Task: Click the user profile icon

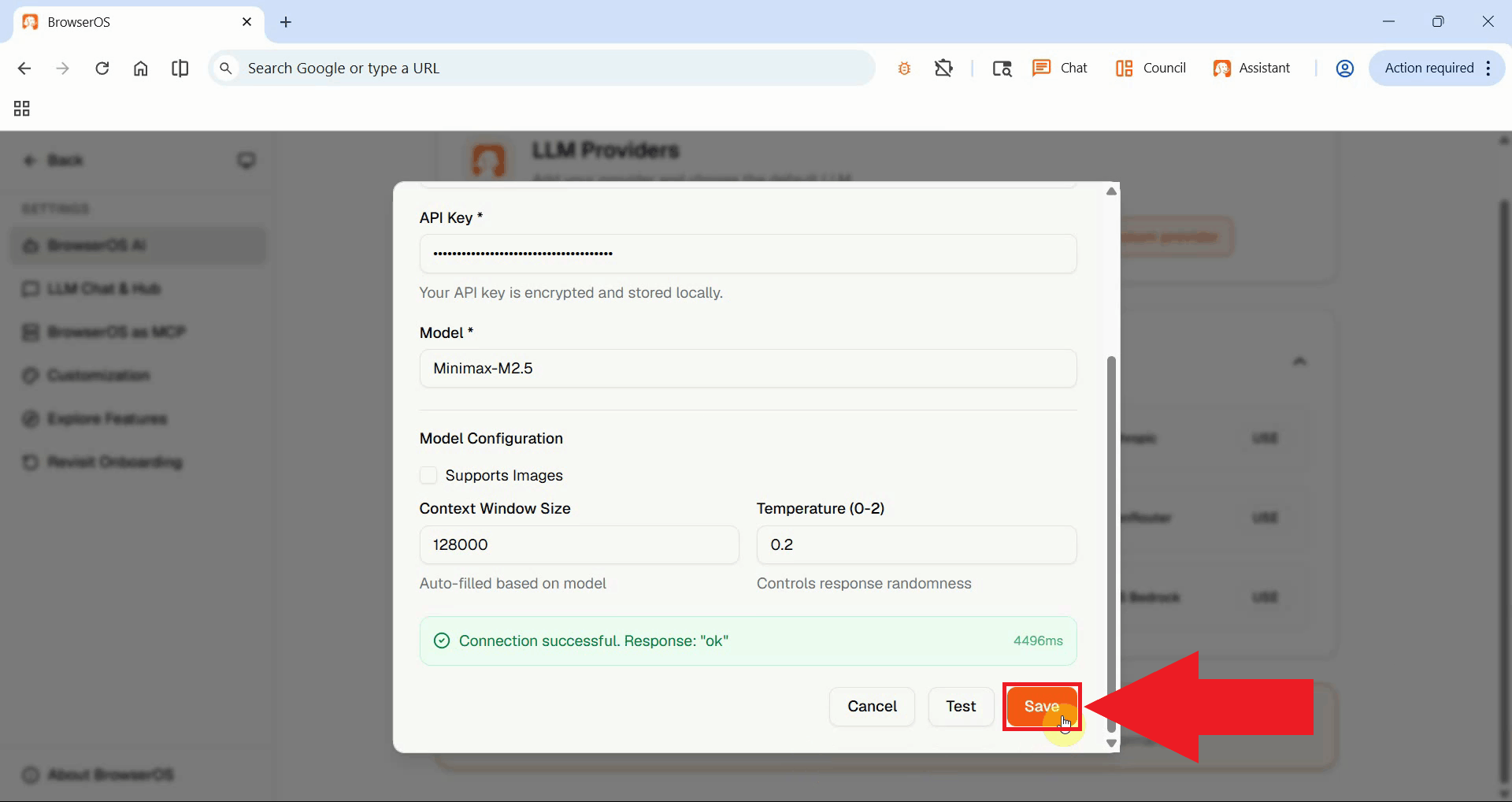Action: click(1344, 69)
